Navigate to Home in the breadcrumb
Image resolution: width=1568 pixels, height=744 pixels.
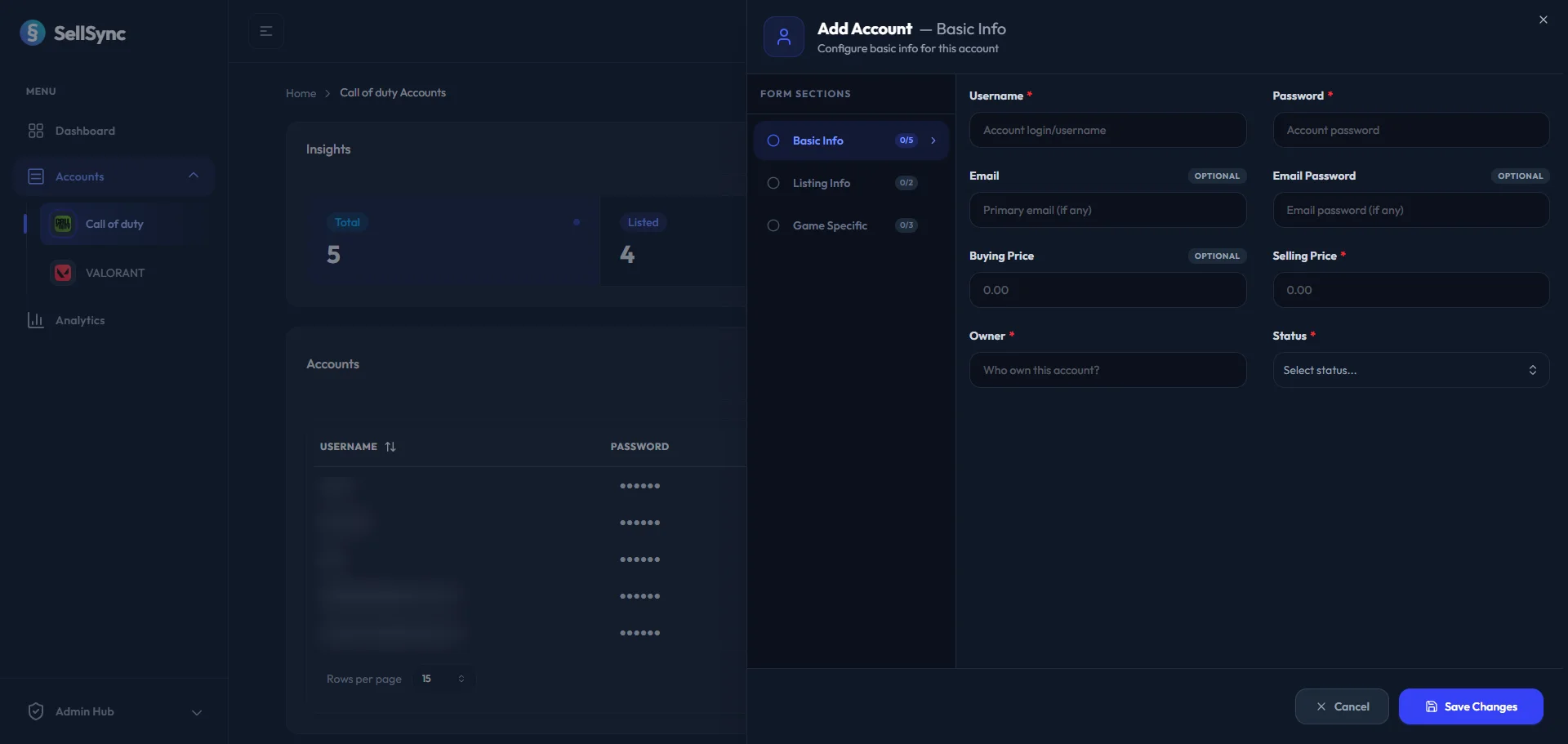(x=301, y=92)
